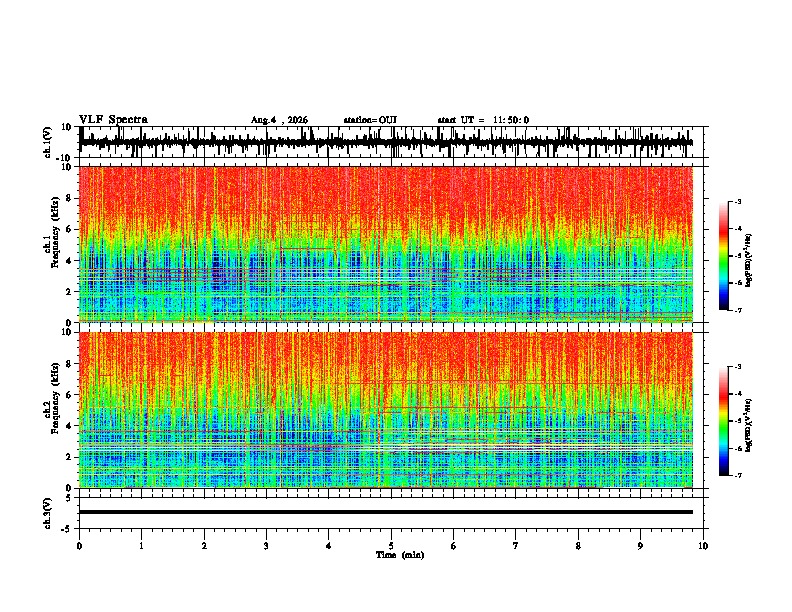The height and width of the screenshot is (612, 792).
Task: Click the ch.2 spectrogram panel
Action: click(386, 410)
